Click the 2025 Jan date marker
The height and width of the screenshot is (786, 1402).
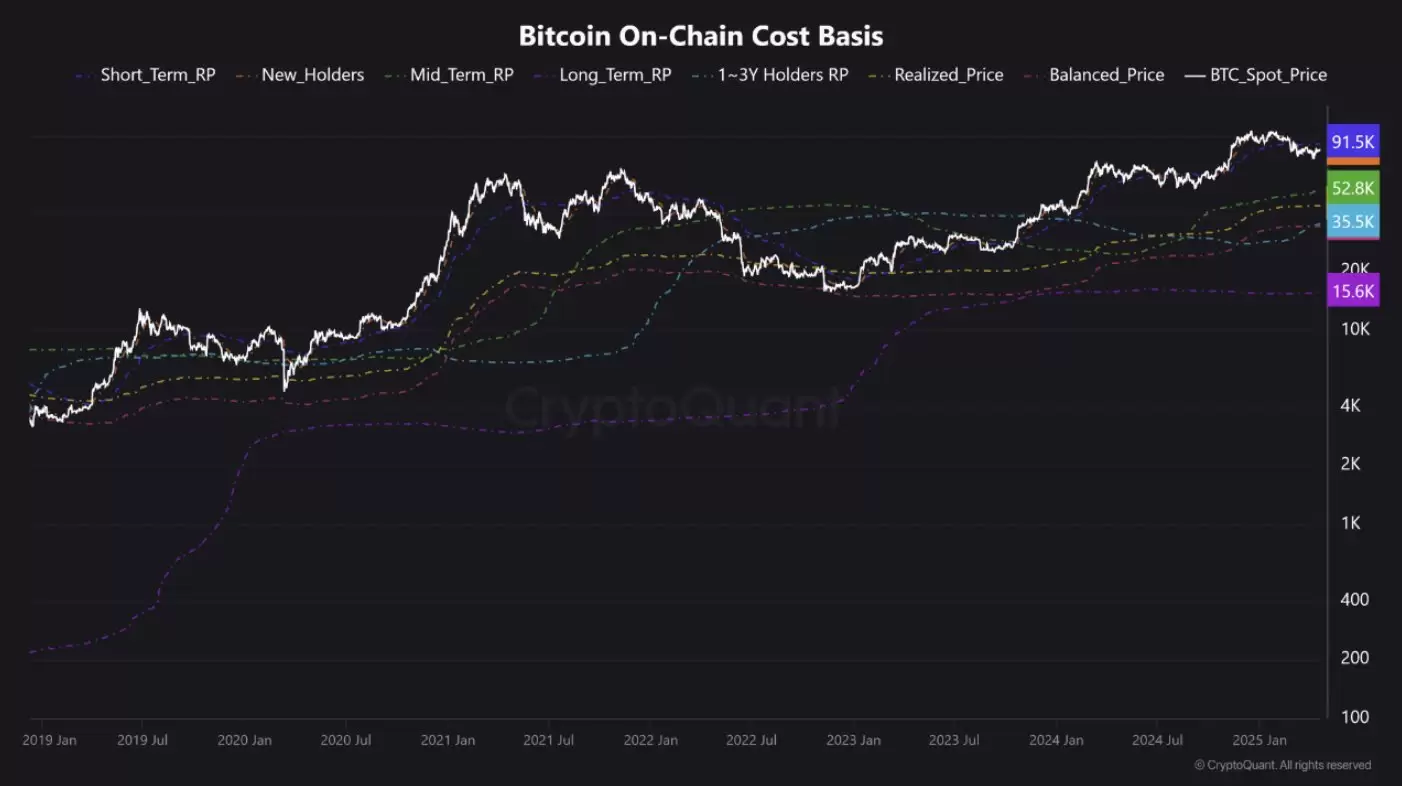coord(1258,741)
